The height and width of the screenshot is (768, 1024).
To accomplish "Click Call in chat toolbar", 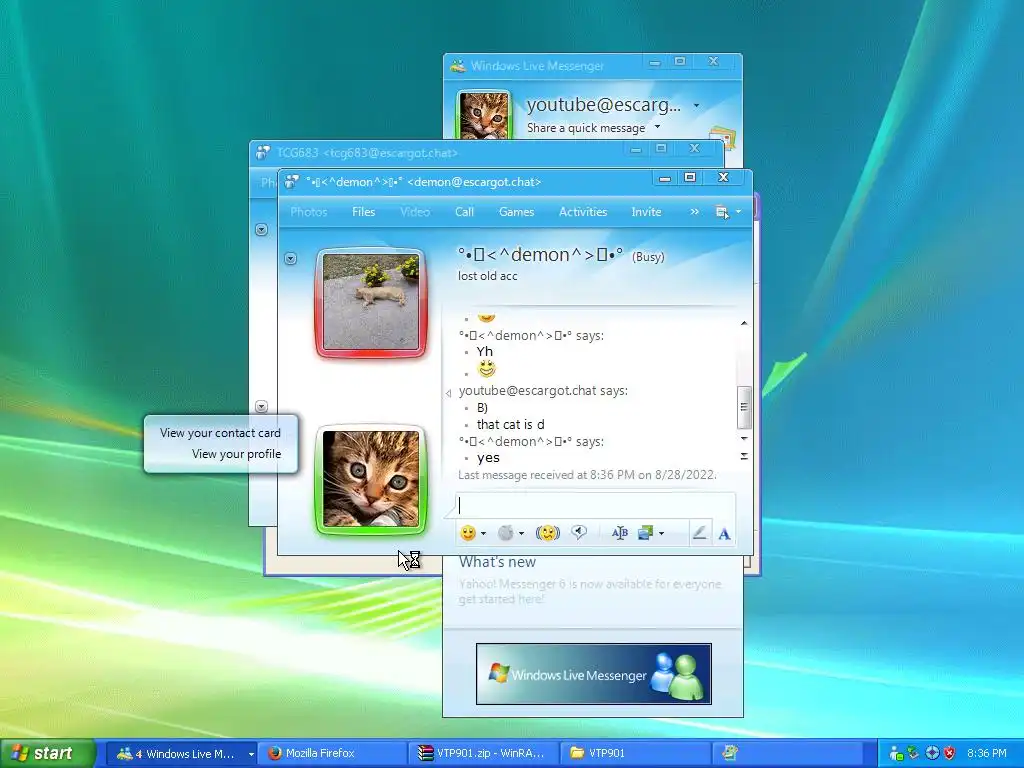I will [x=464, y=212].
